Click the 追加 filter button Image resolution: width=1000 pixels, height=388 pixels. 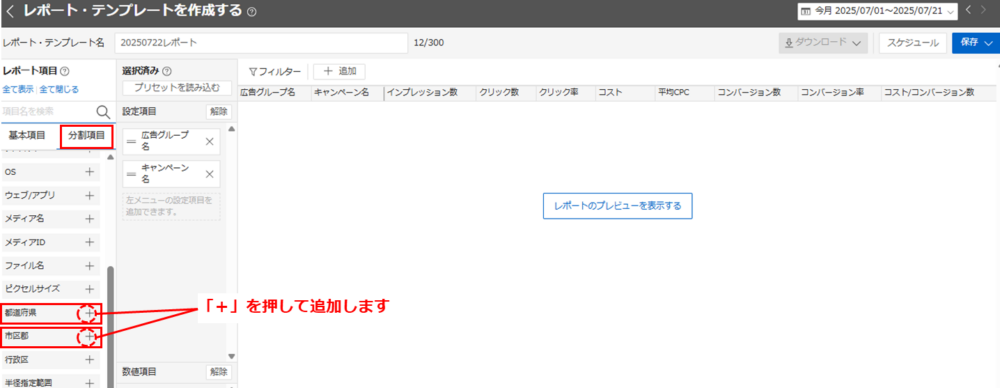[x=339, y=71]
